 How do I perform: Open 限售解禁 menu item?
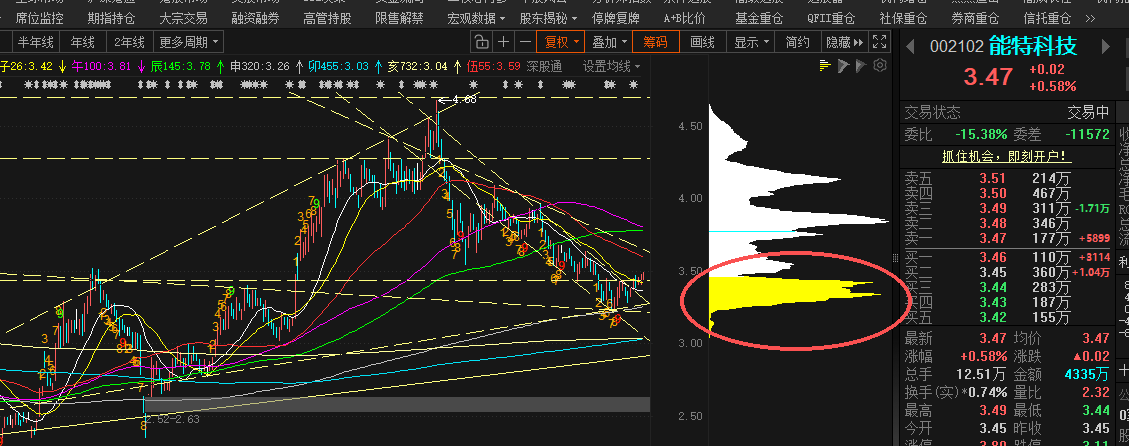pyautogui.click(x=399, y=18)
